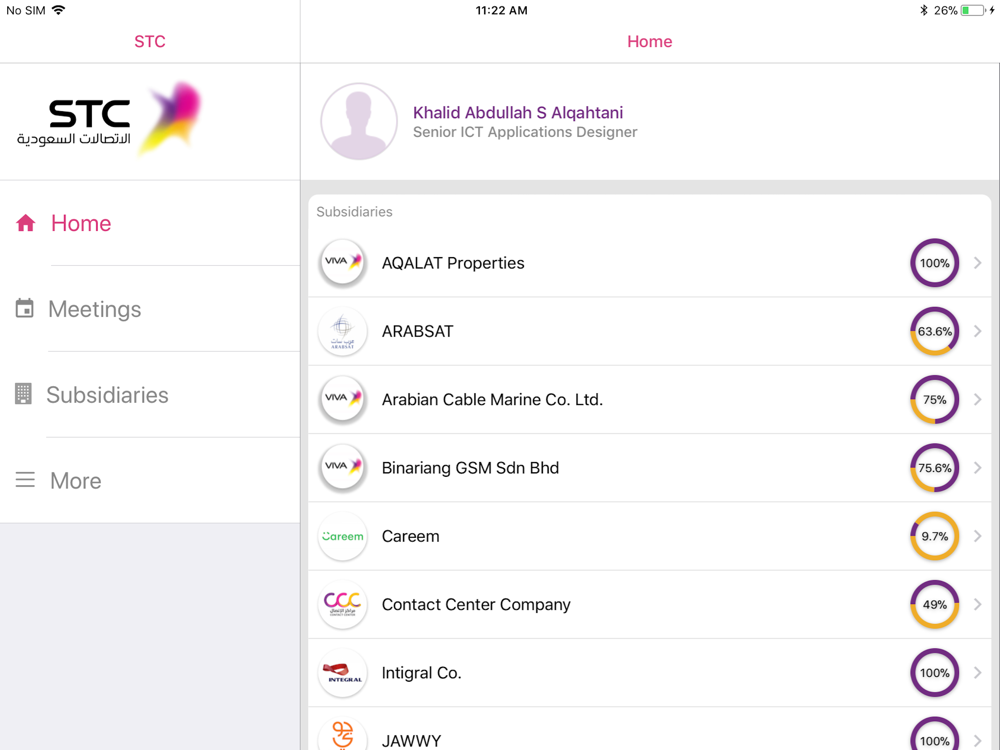The height and width of the screenshot is (750, 1000).
Task: Tap Khalid Abdullah S Alqahtani name
Action: [518, 113]
